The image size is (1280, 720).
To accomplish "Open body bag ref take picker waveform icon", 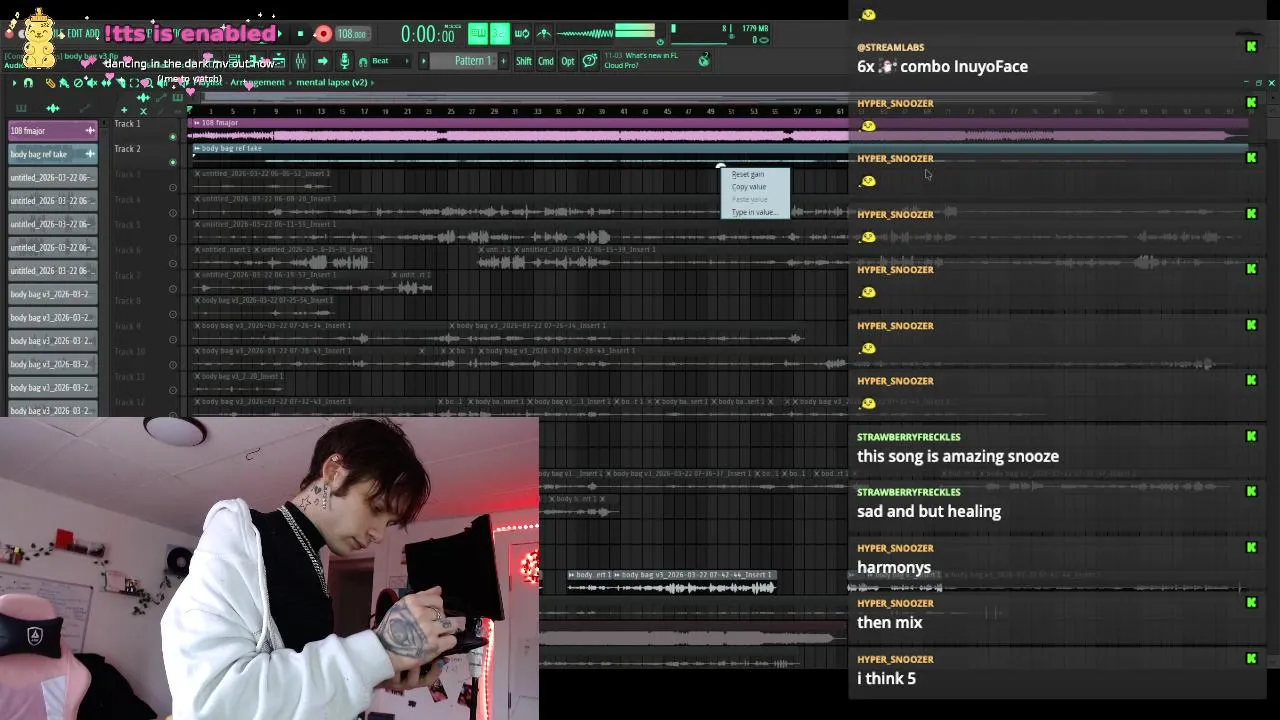I will tap(90, 154).
